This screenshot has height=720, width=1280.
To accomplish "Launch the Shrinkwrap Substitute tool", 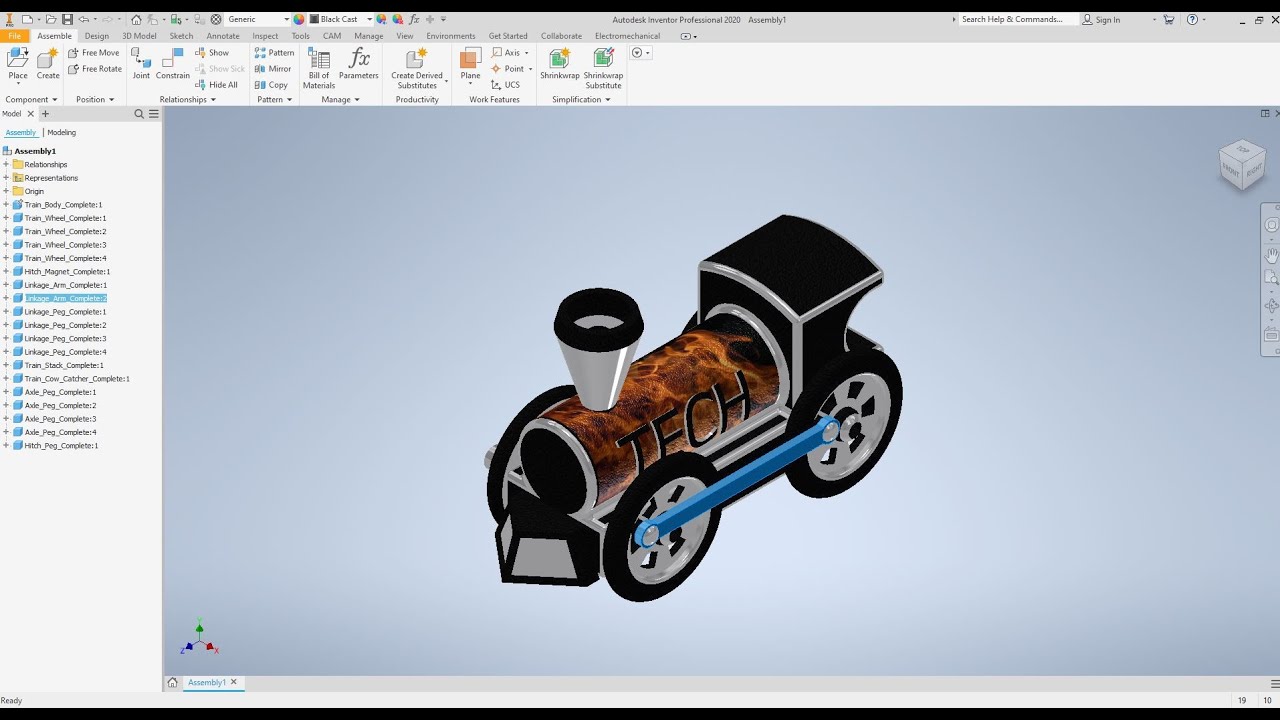I will tap(603, 68).
